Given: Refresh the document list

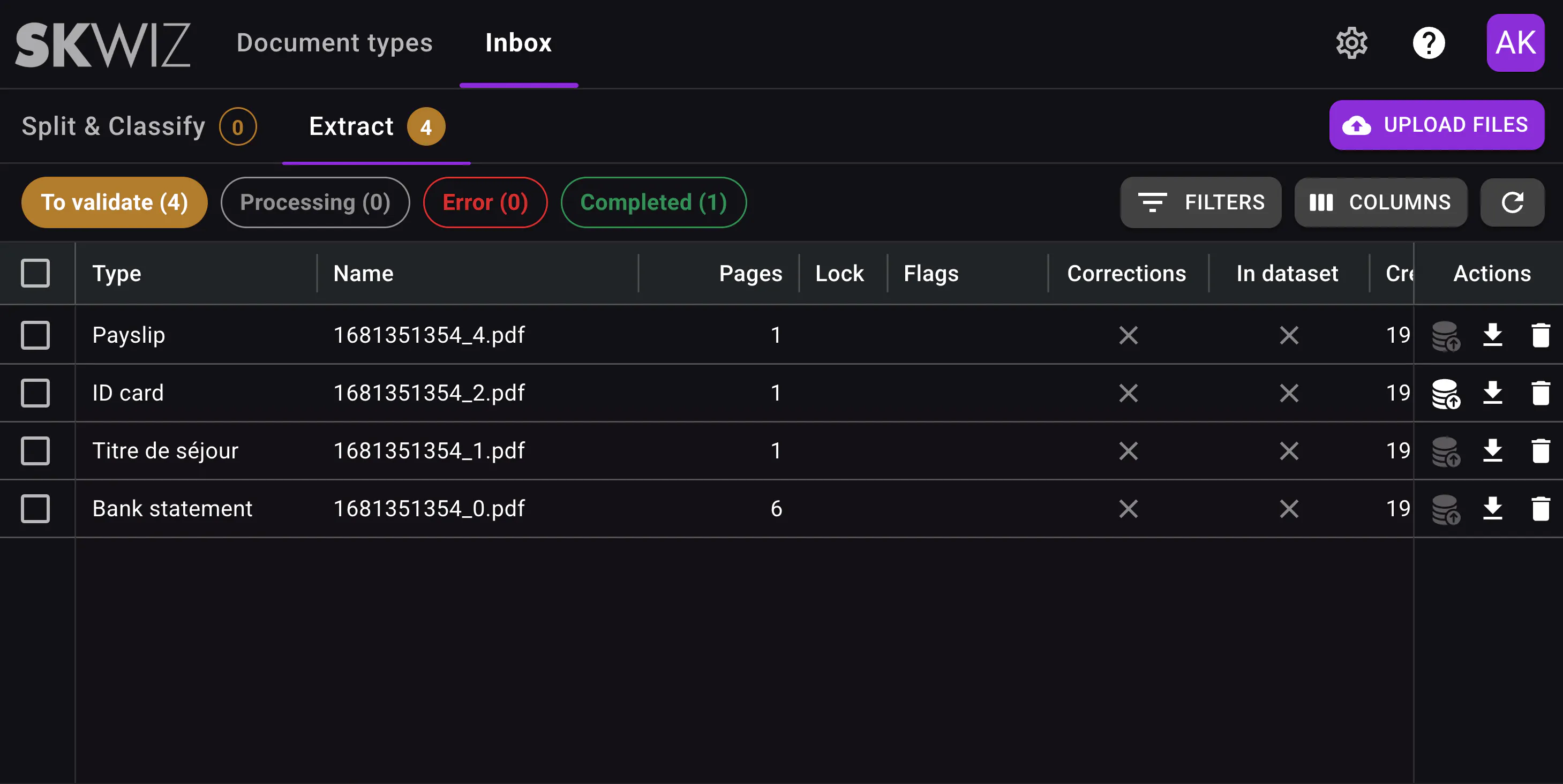Looking at the screenshot, I should click(1512, 202).
